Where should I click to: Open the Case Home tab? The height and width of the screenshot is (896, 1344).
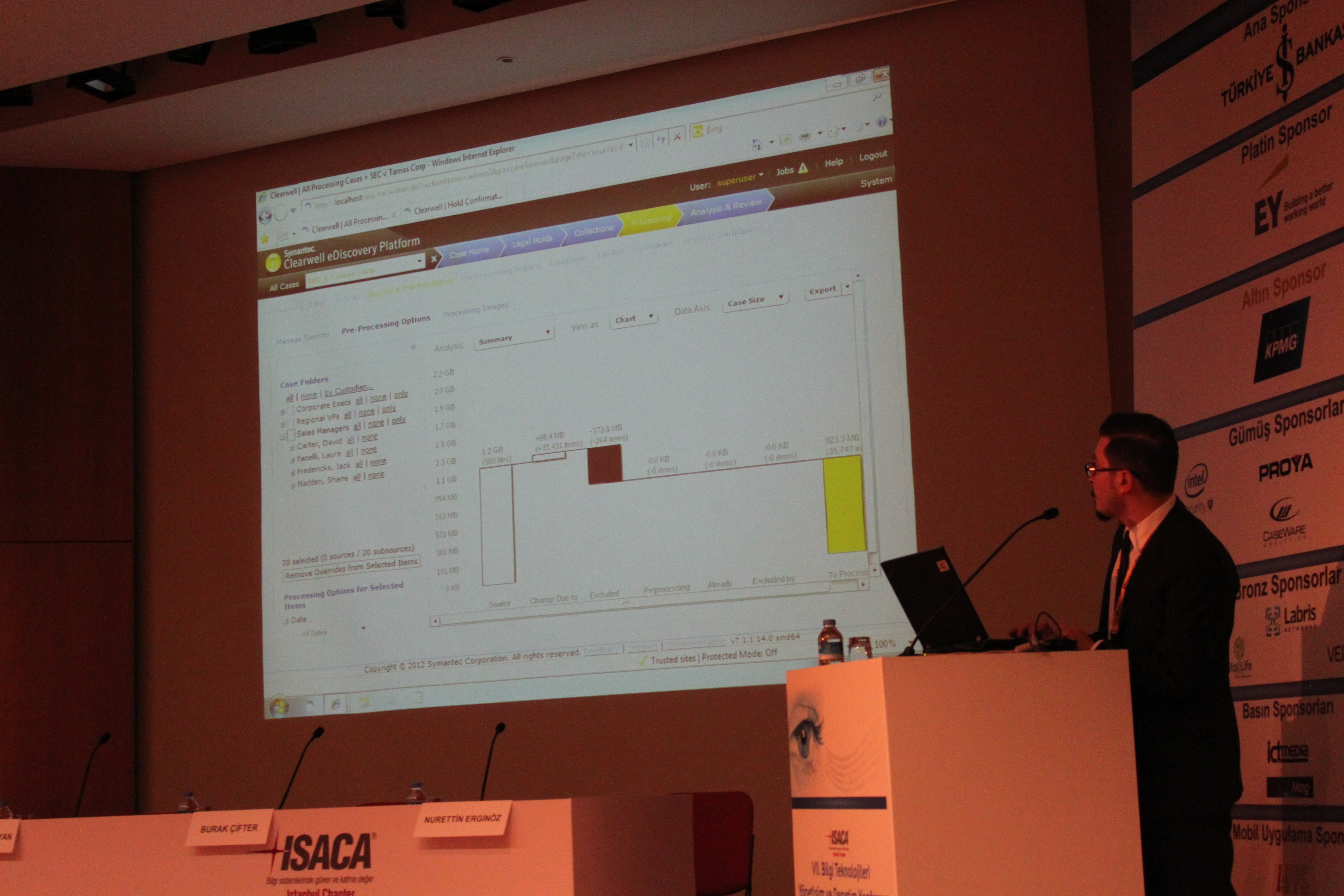point(469,252)
